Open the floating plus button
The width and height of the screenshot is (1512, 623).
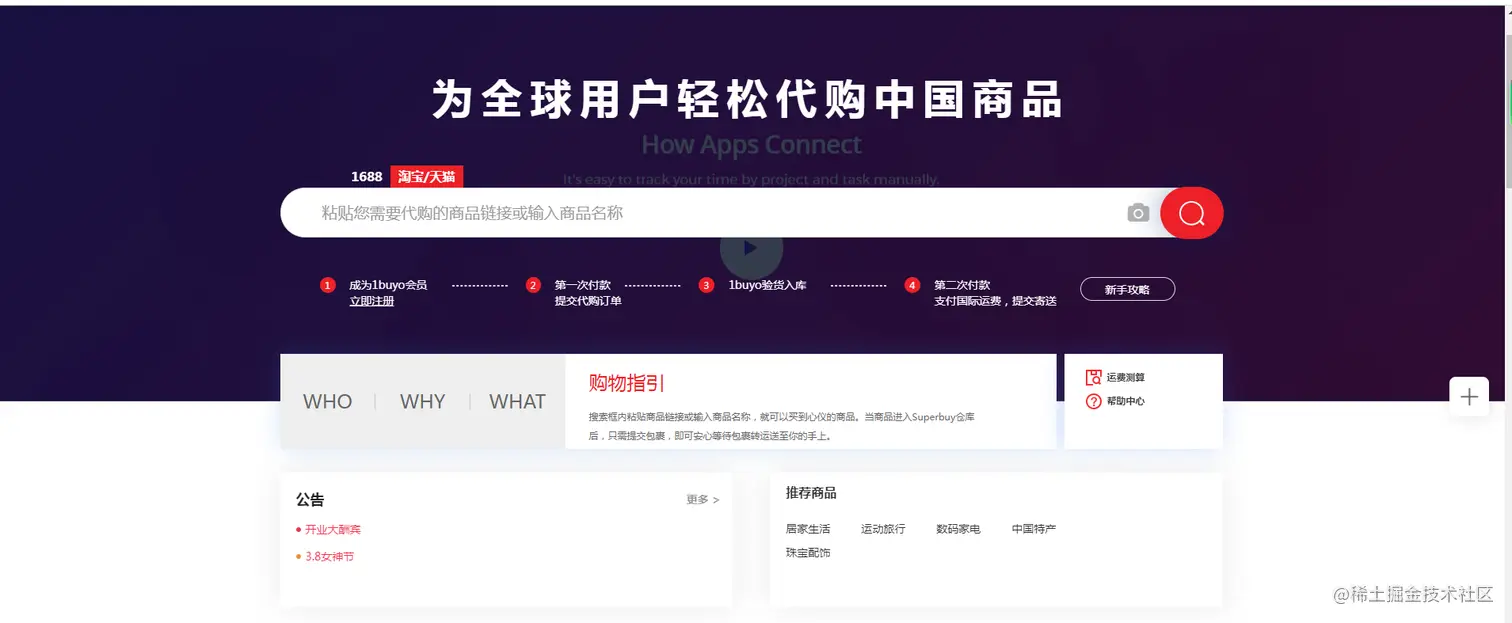[1469, 397]
